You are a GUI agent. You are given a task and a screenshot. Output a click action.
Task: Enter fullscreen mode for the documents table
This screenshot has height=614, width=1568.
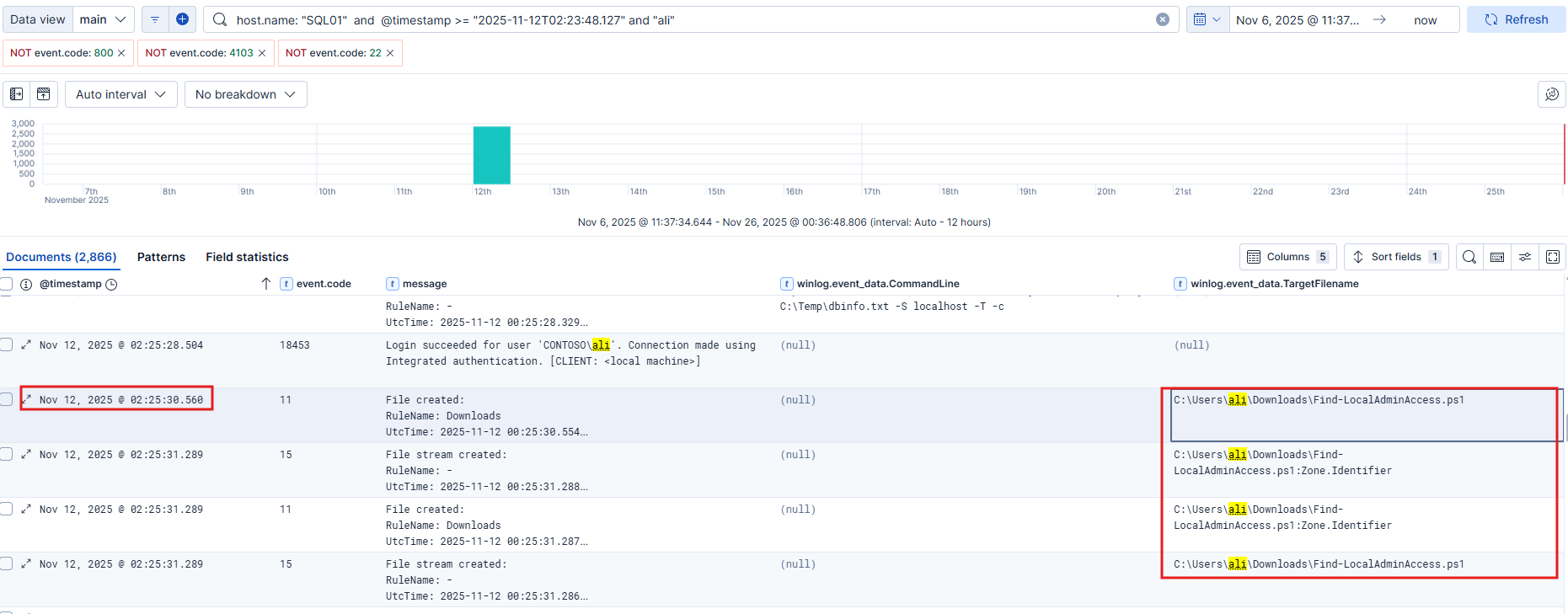tap(1553, 257)
